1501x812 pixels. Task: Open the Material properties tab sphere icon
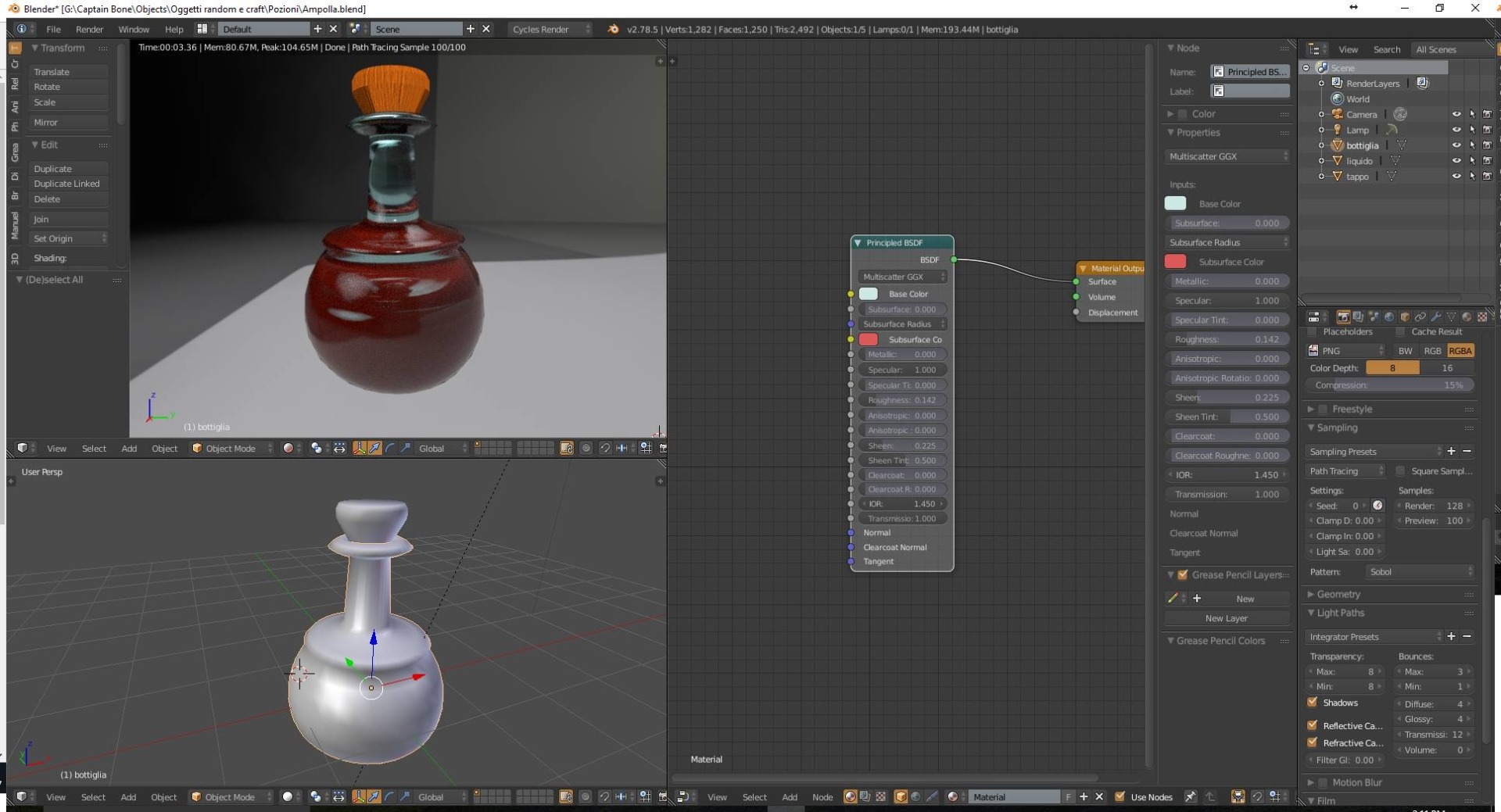coord(1467,317)
